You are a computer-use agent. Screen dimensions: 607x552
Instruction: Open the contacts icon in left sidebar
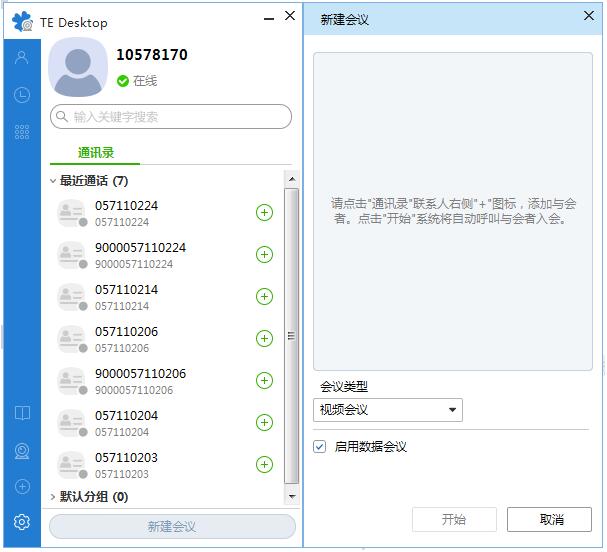21,58
